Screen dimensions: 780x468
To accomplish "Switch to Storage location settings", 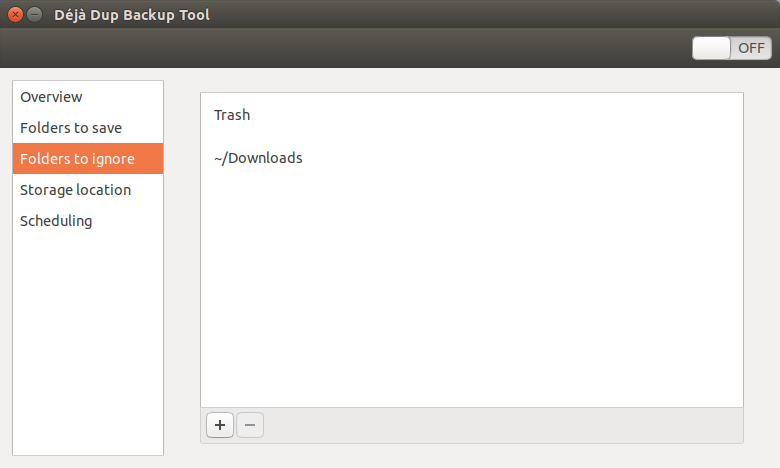I will [x=75, y=190].
